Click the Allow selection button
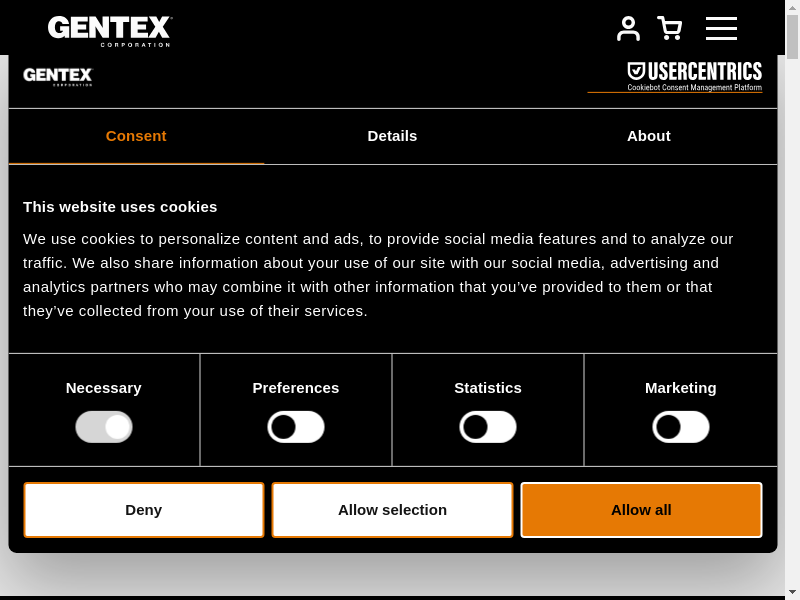The height and width of the screenshot is (600, 800). click(392, 510)
